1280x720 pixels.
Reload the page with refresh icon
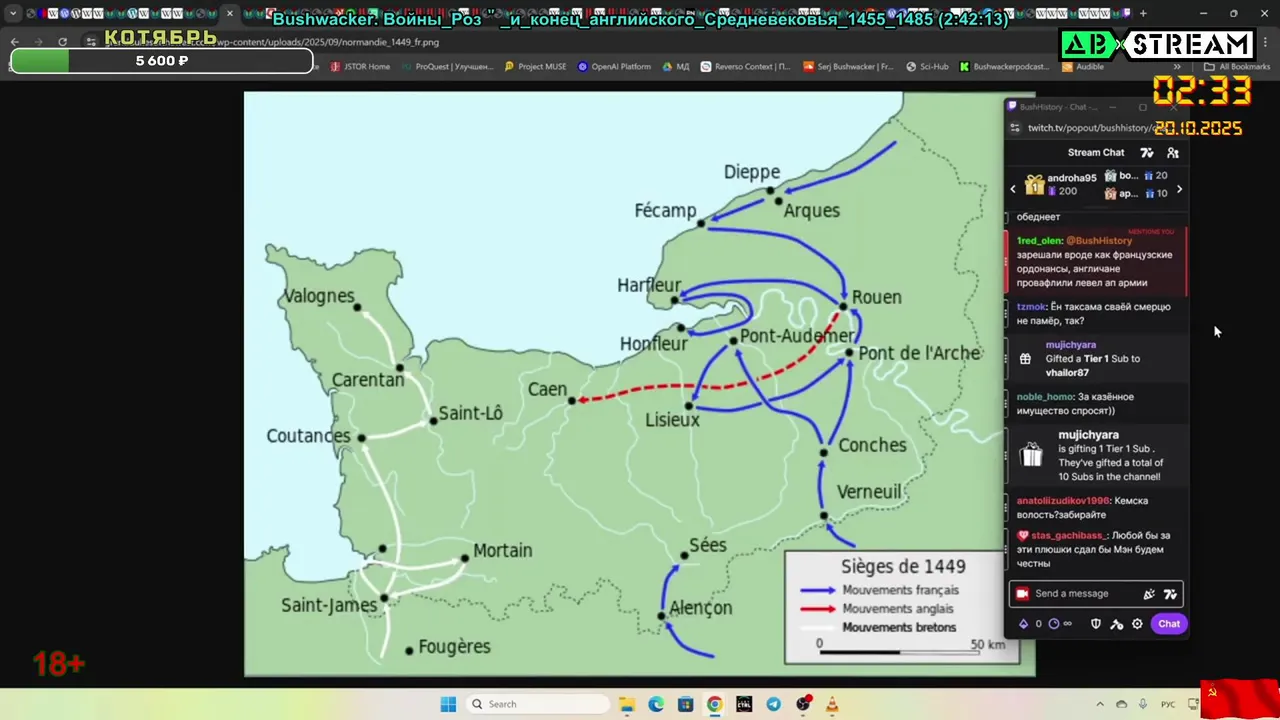coord(62,41)
